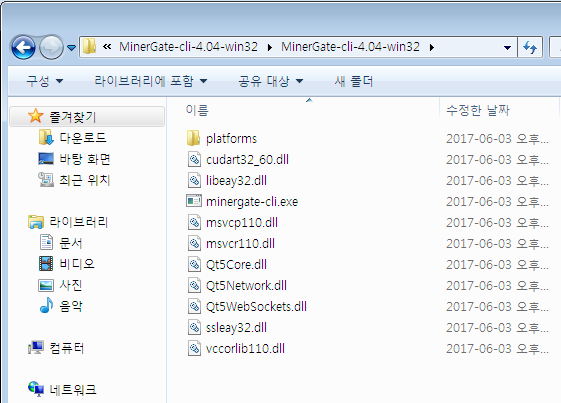Sort by 수정한 날짜 column header
561x403 pixels.
(478, 110)
